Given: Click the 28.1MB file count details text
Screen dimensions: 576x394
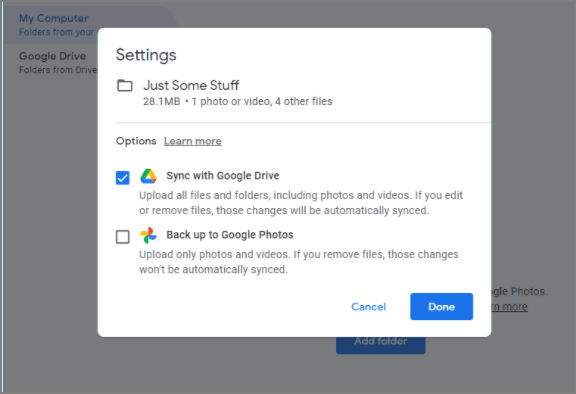Looking at the screenshot, I should (x=237, y=101).
